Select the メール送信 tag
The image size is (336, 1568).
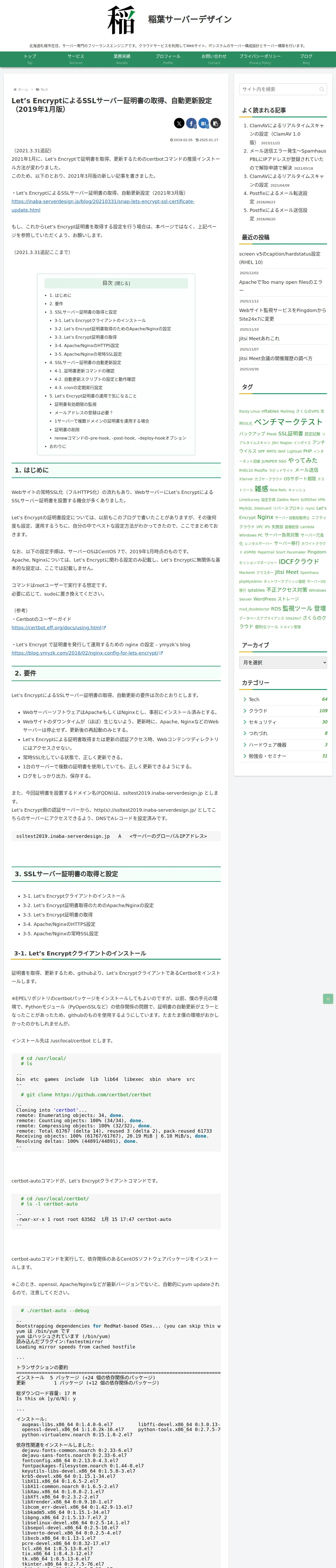(307, 470)
